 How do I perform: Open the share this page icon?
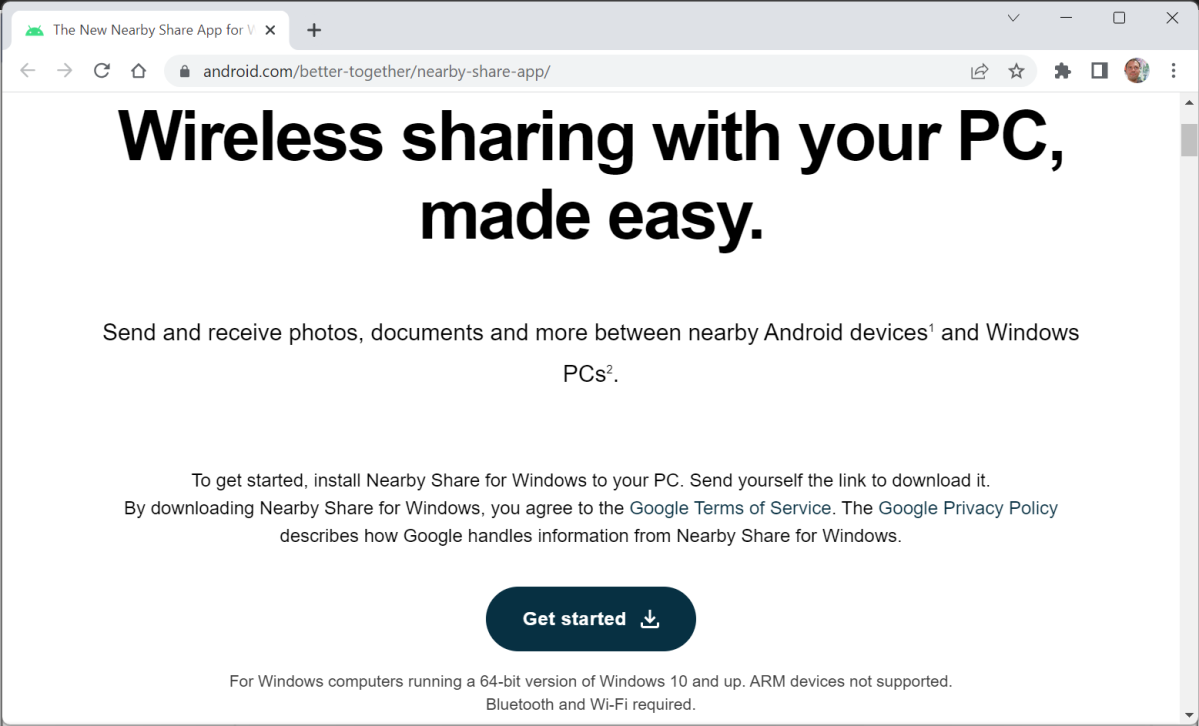980,71
